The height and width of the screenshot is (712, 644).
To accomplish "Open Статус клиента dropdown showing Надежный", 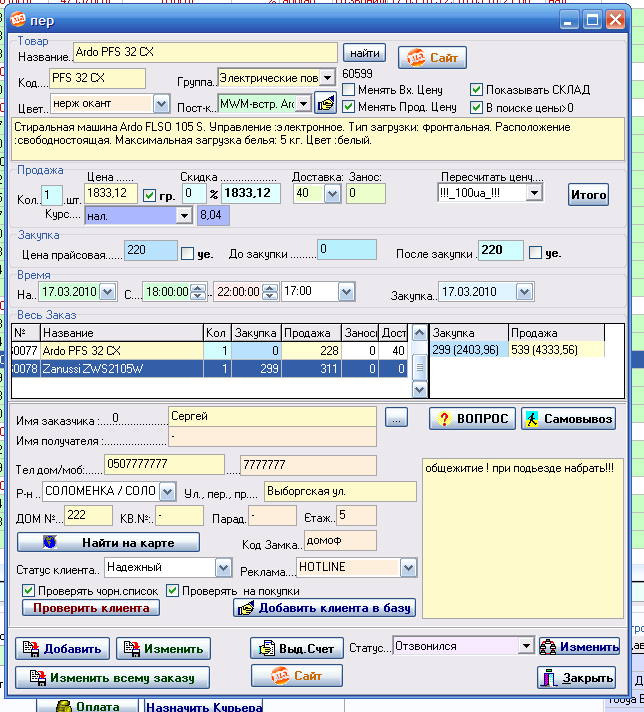I will click(x=223, y=568).
